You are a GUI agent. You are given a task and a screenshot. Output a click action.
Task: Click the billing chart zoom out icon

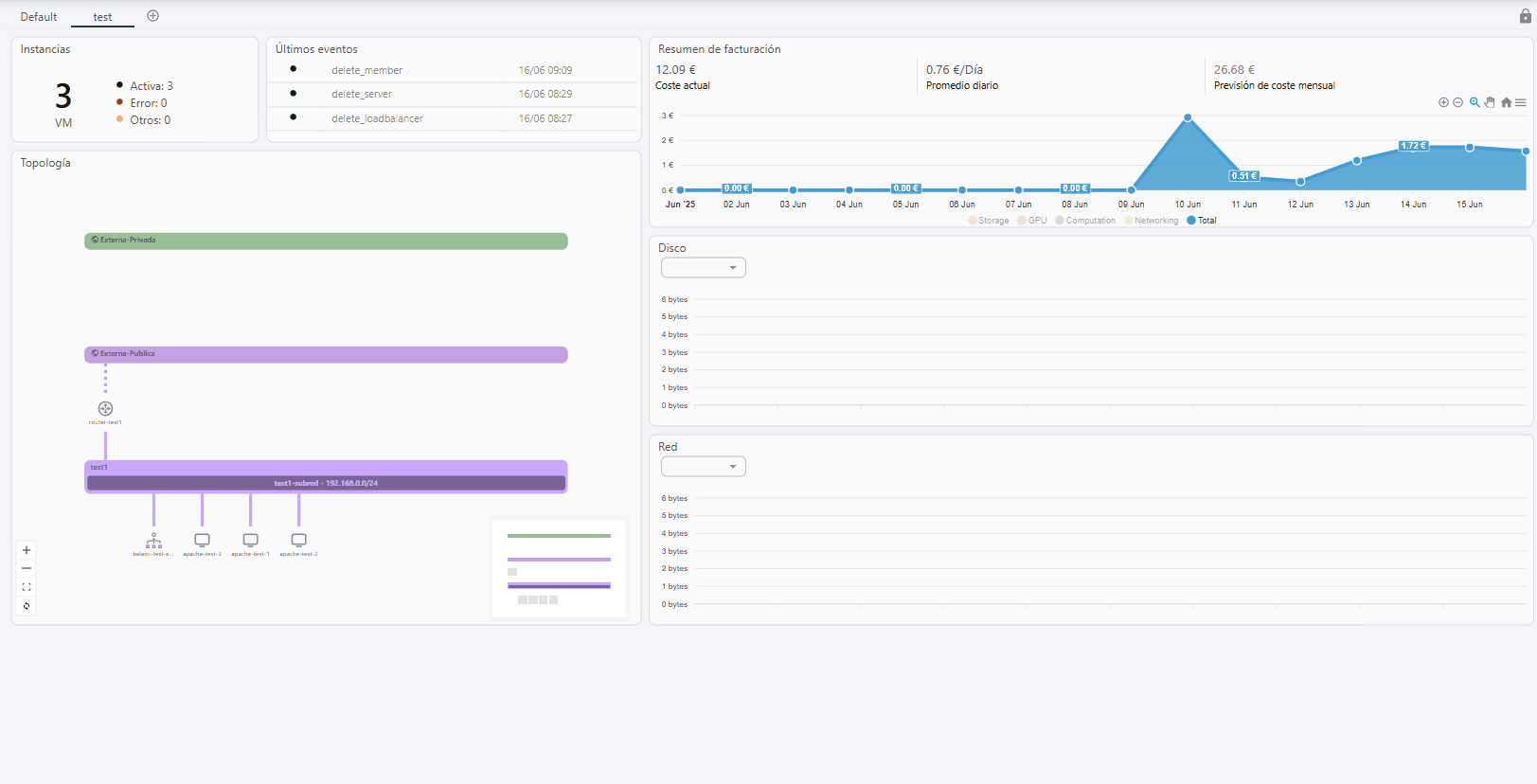click(x=1458, y=102)
